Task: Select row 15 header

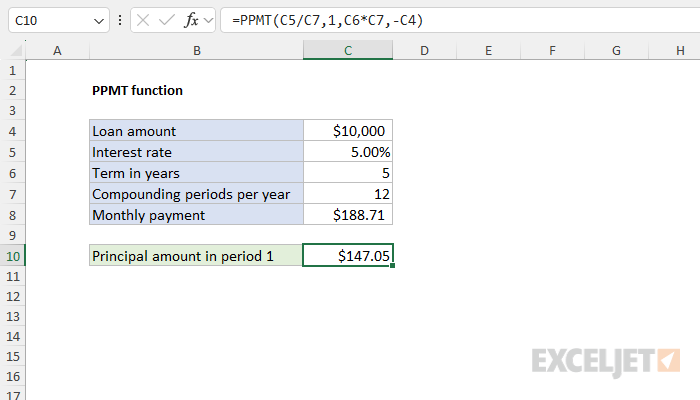Action: (12, 356)
